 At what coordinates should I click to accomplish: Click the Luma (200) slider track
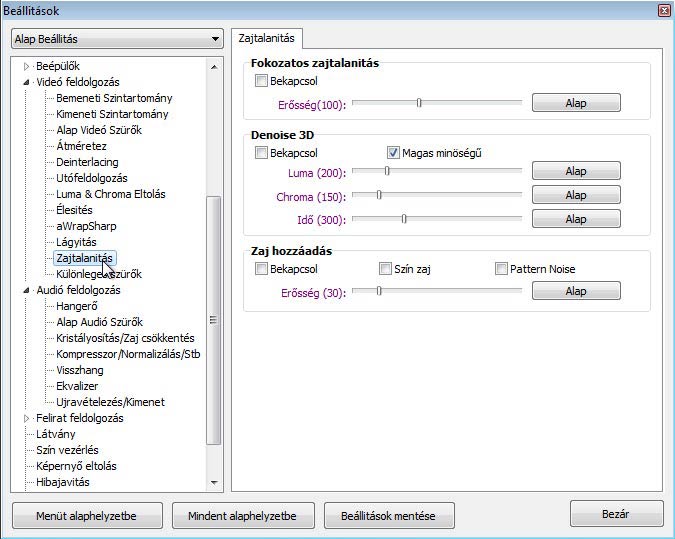[450, 171]
